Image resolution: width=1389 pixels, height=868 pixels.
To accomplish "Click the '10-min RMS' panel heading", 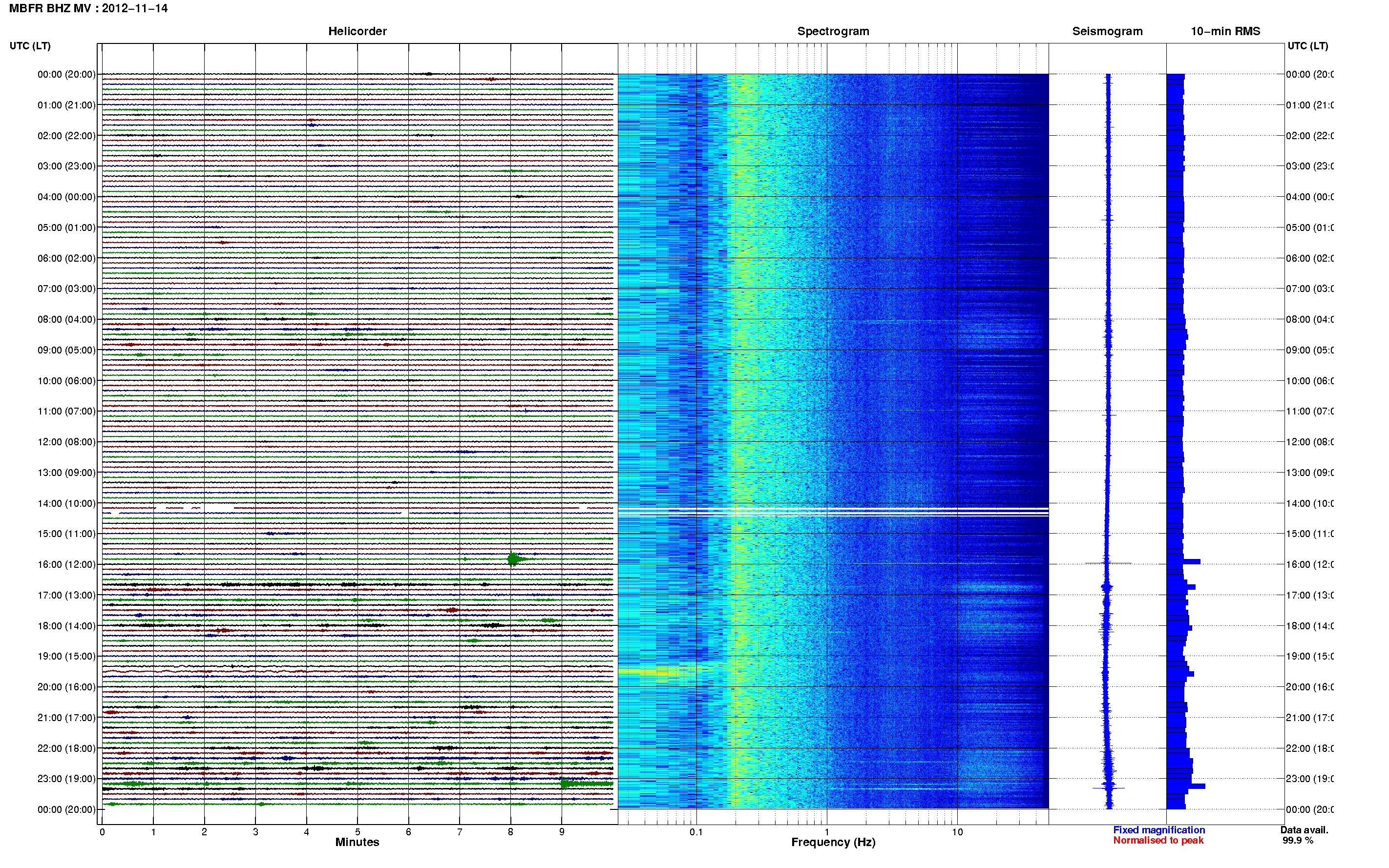I will 1225,31.
